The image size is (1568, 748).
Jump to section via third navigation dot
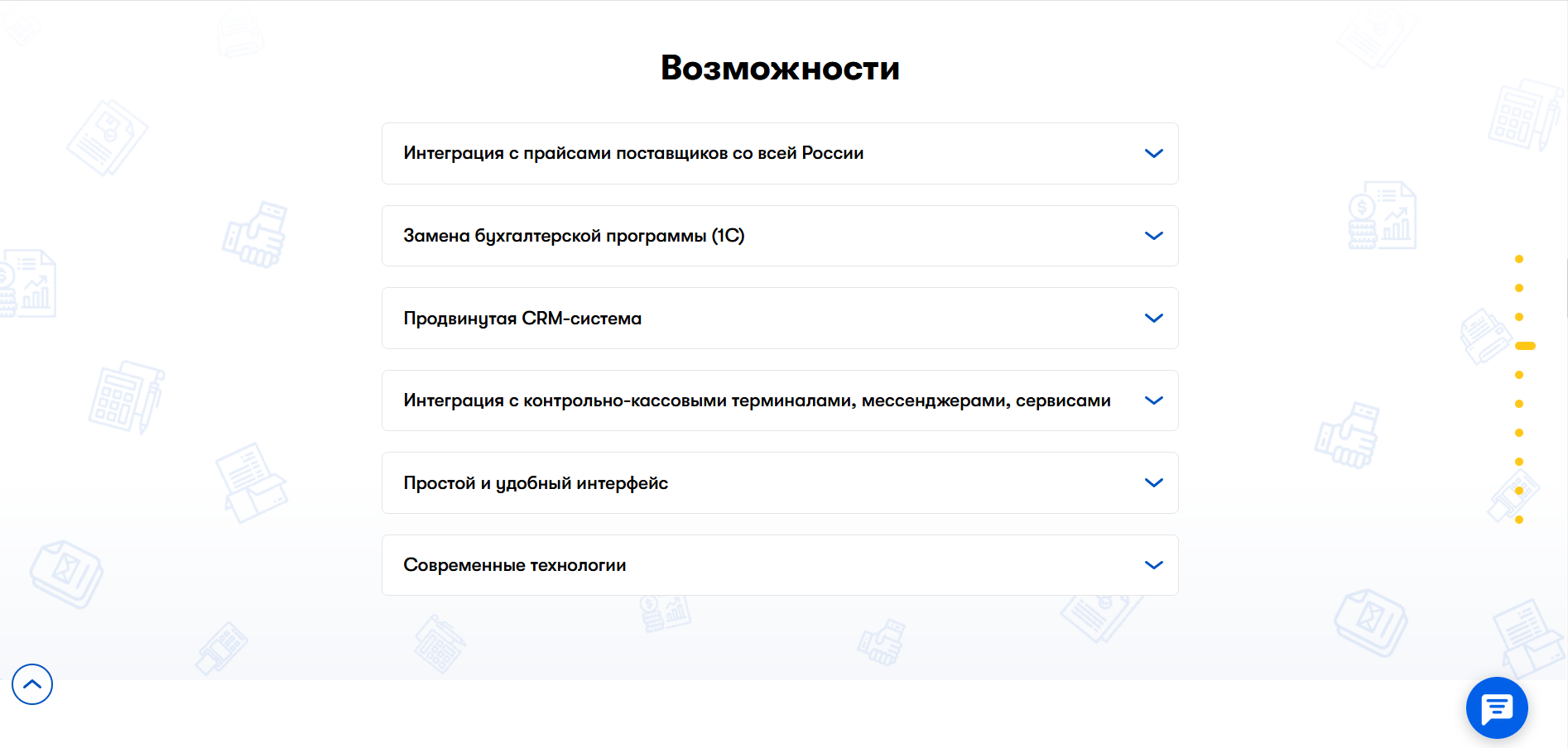(x=1519, y=317)
